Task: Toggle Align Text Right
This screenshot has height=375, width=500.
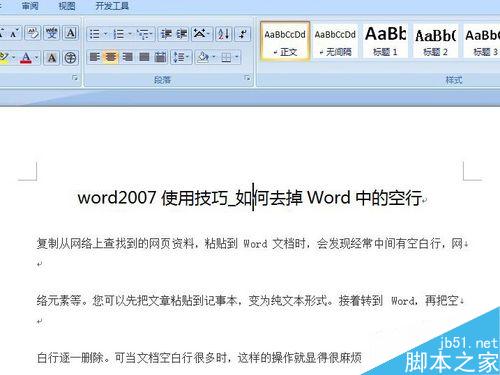Action: pyautogui.click(x=127, y=57)
